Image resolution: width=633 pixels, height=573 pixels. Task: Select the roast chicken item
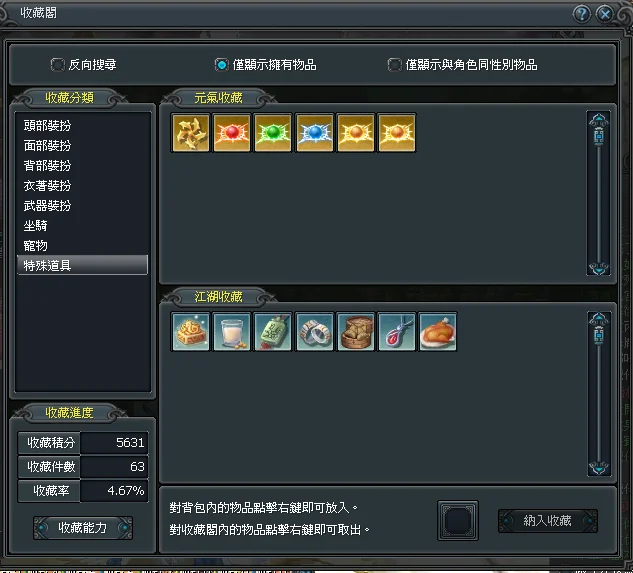(438, 332)
